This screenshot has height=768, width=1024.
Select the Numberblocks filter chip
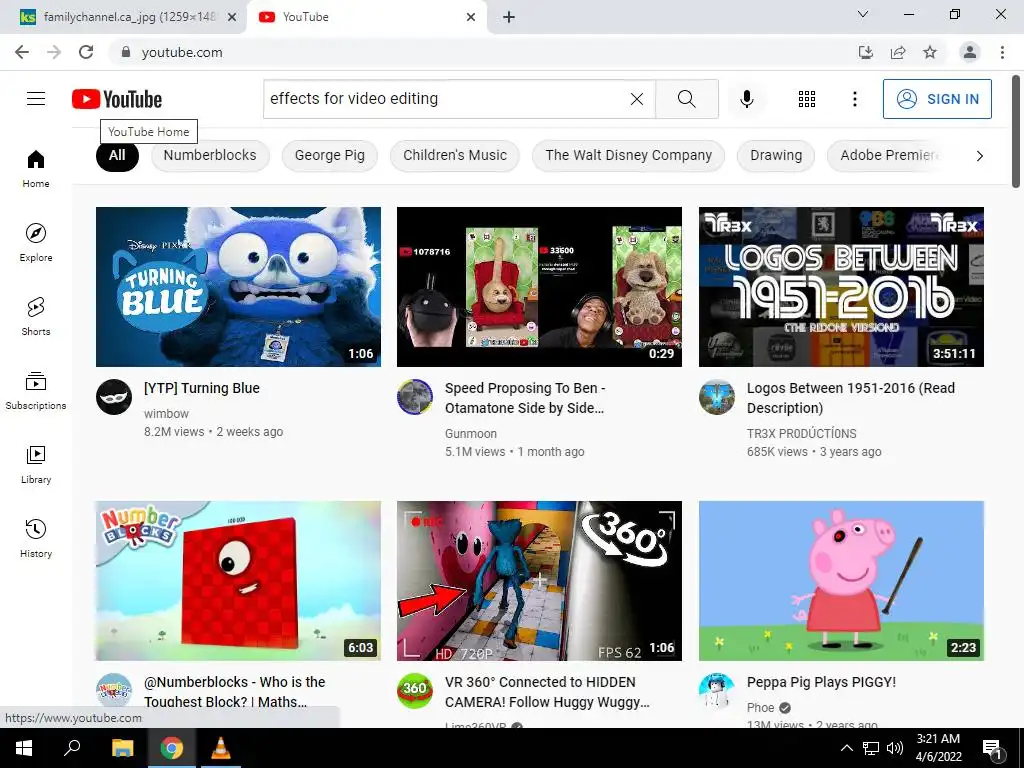[210, 155]
